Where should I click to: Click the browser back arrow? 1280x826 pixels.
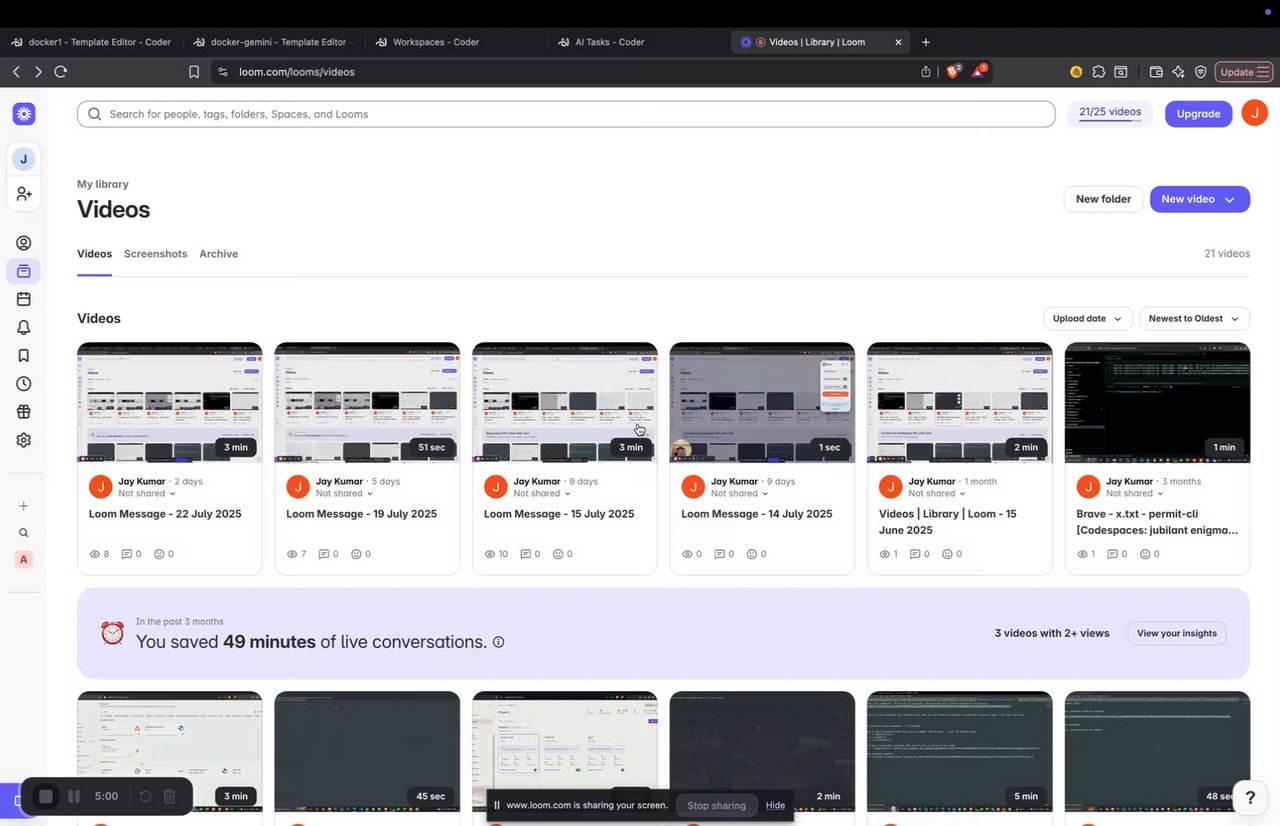point(16,72)
